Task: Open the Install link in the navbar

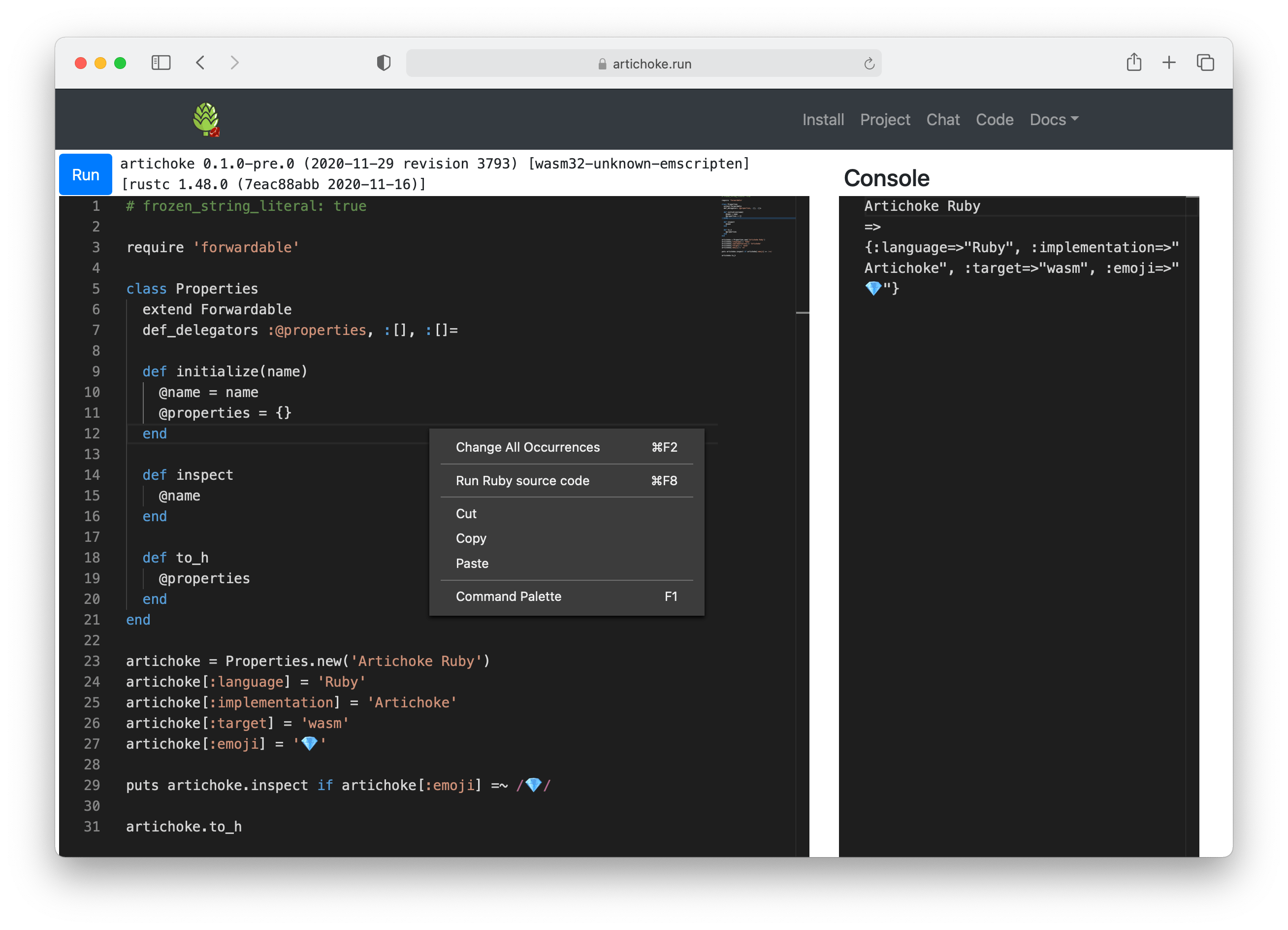Action: [x=823, y=119]
